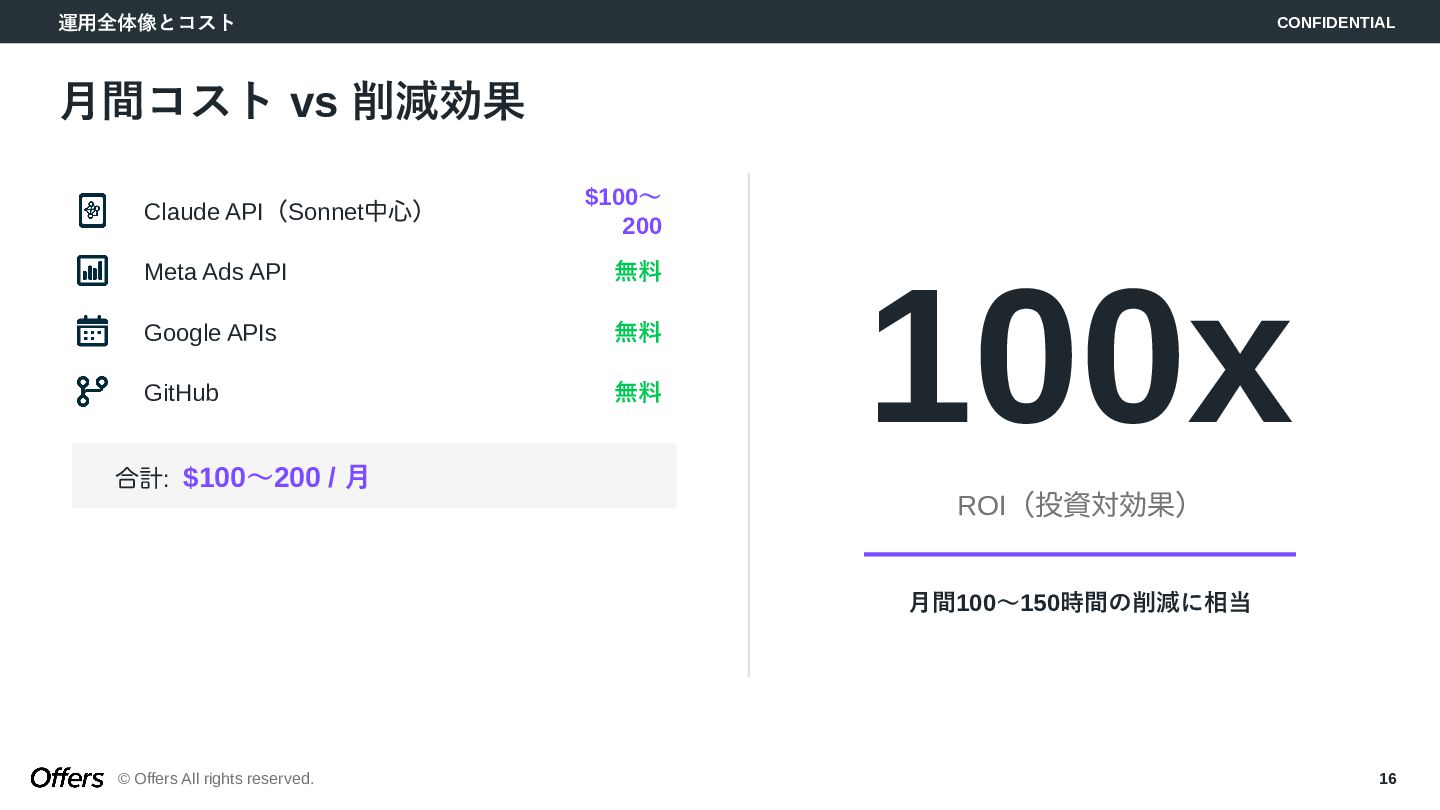Select the slide title 月間コスト vs 削減効果
Viewport: 1440px width, 810px height.
[x=292, y=101]
